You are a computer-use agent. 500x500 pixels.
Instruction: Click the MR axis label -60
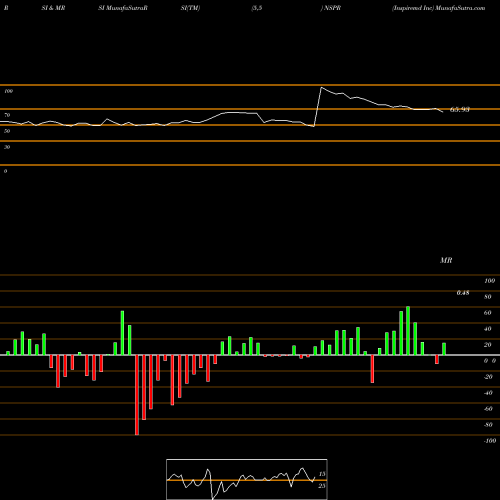click(x=488, y=409)
